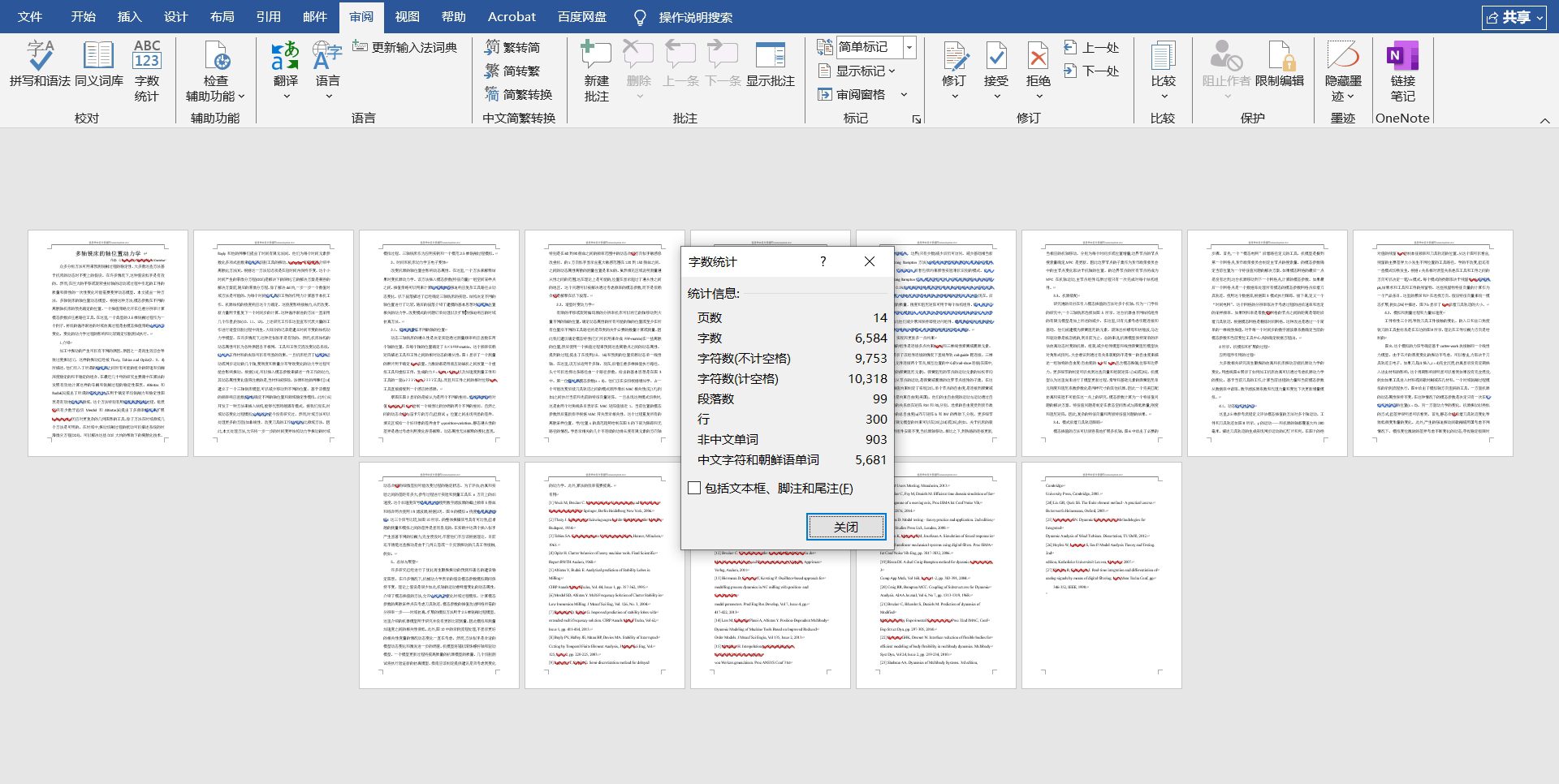Select the first page thumbnail of the document
Screen dimensions: 1559x784
pyautogui.click(x=108, y=342)
